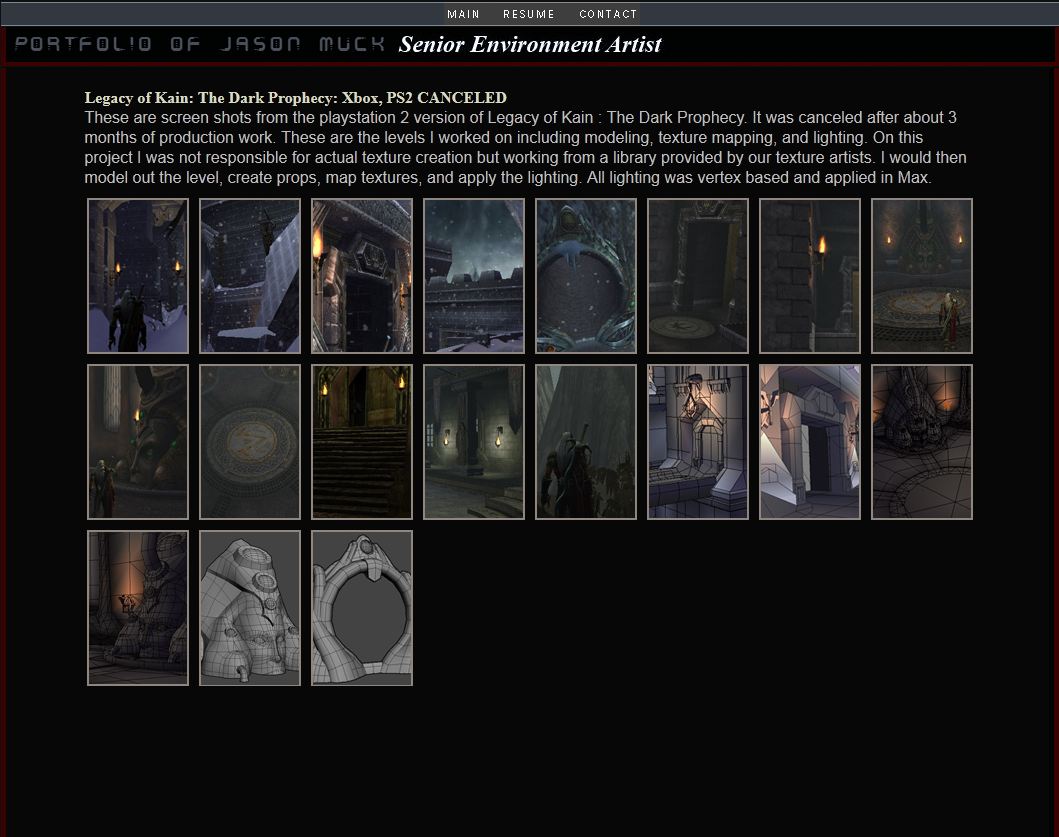Open thumbnail of red-robed figure on seal floor
This screenshot has width=1059, height=837.
pyautogui.click(x=922, y=276)
